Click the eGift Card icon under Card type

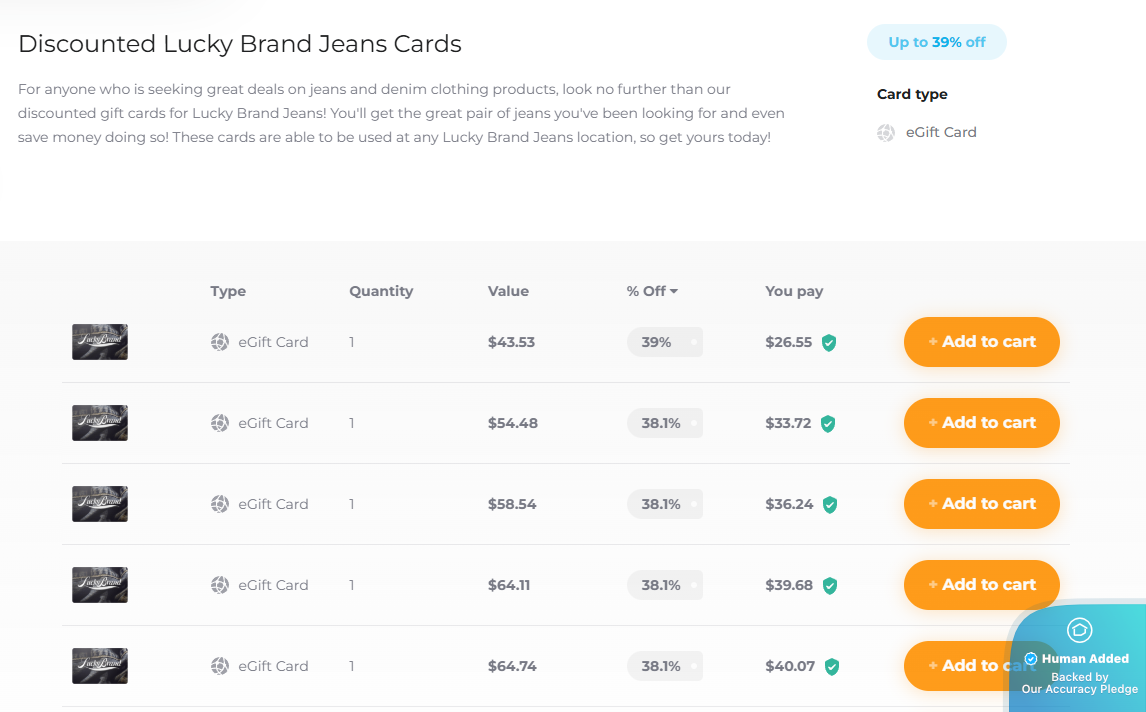pyautogui.click(x=885, y=132)
